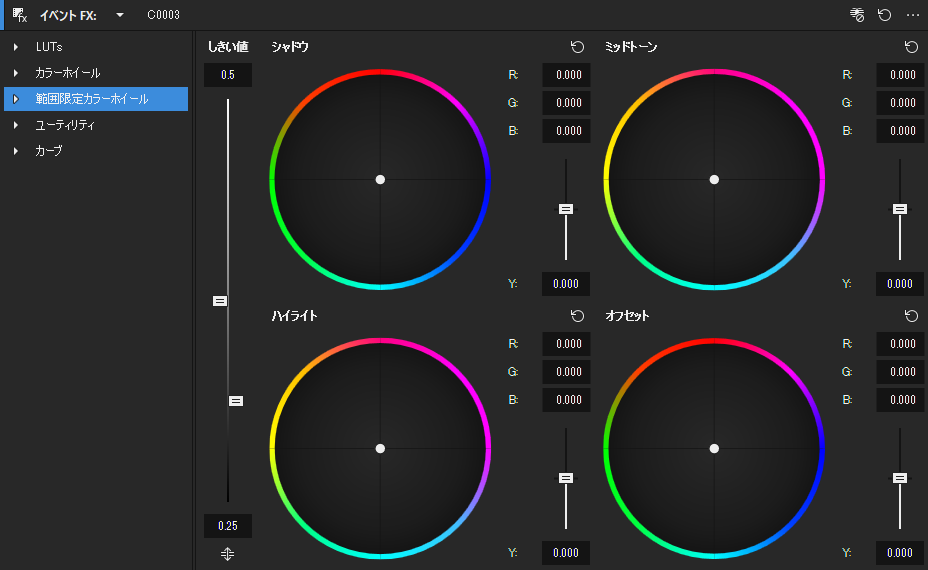Viewport: 928px width, 570px height.
Task: Click the FX chain icon at top right
Action: 857,15
